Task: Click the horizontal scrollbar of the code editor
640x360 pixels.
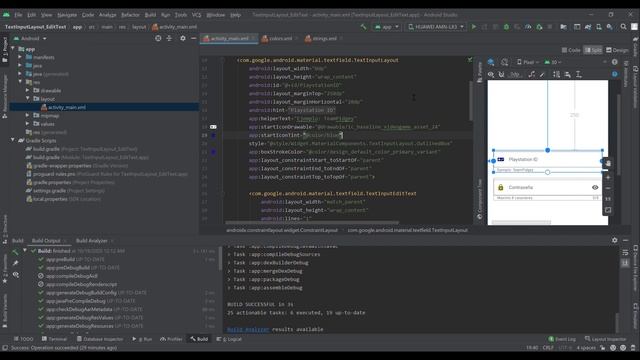Action: (312, 223)
